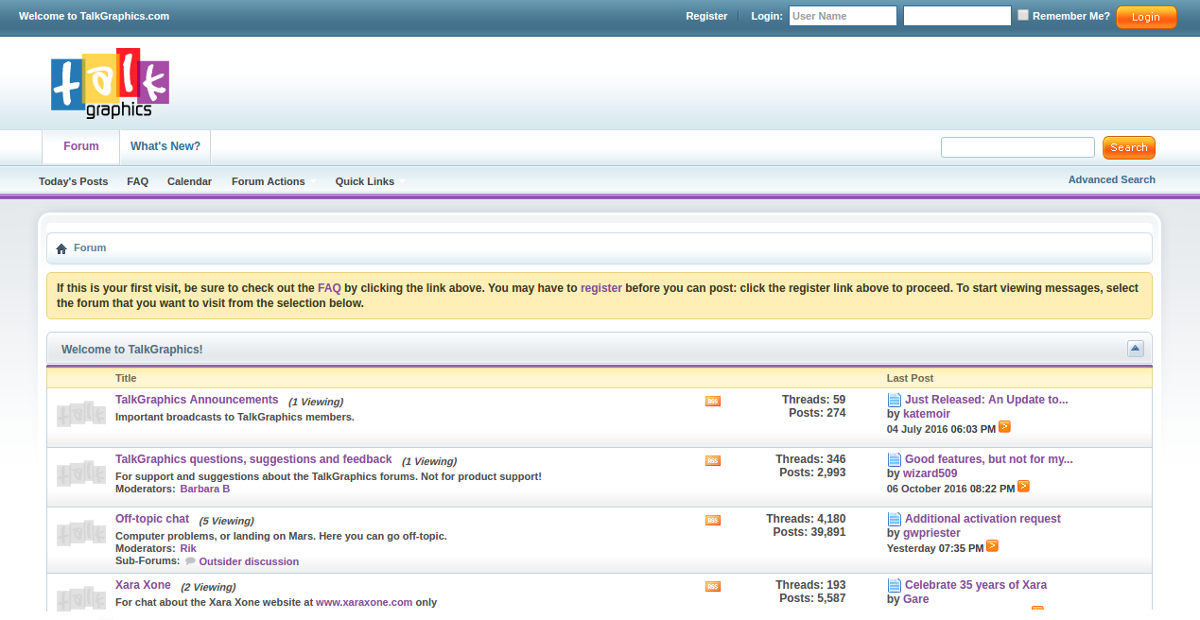Image resolution: width=1200 pixels, height=620 pixels.
Task: Open RSS feed for TalkGraphics Announcements
Action: 712,401
